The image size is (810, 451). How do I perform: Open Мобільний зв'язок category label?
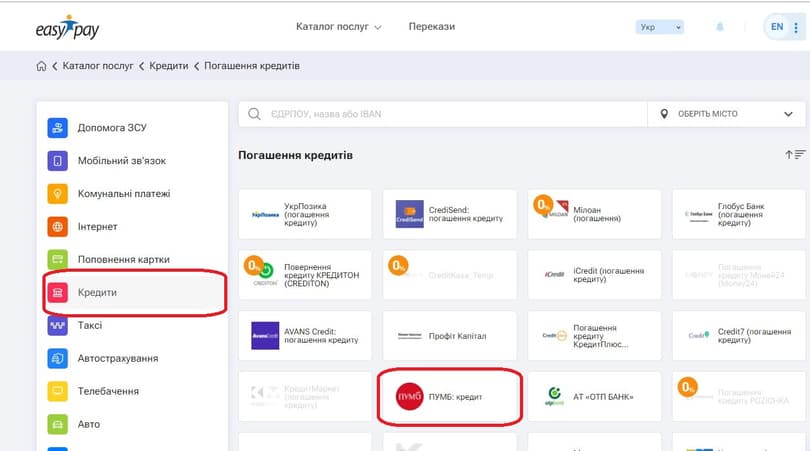click(x=122, y=161)
